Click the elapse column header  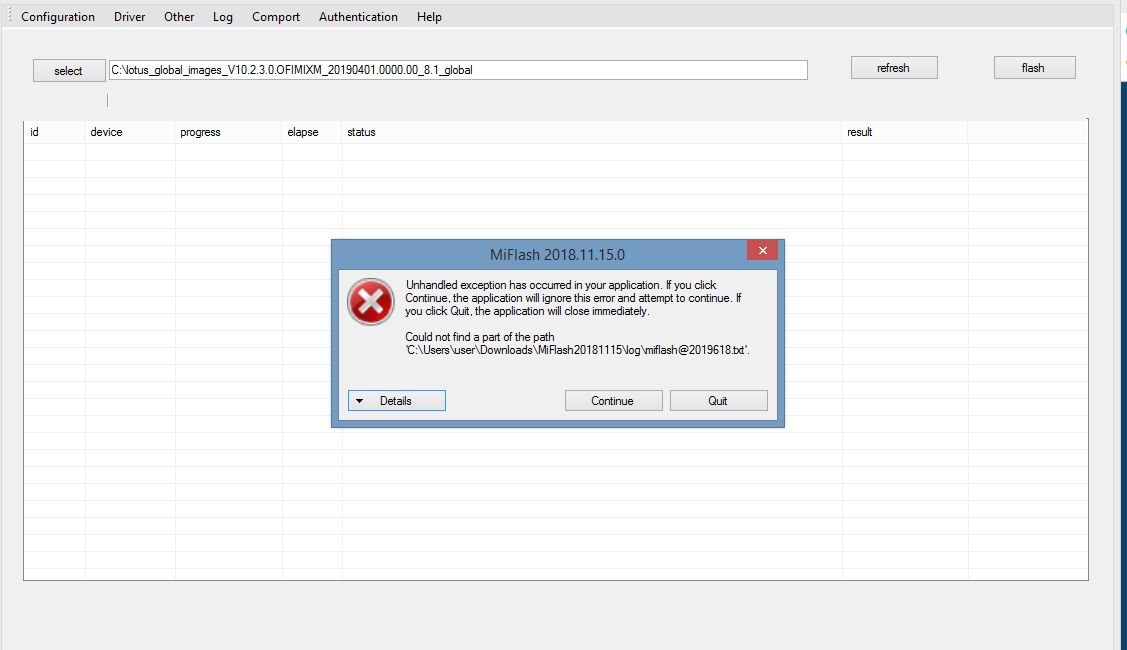pos(312,132)
